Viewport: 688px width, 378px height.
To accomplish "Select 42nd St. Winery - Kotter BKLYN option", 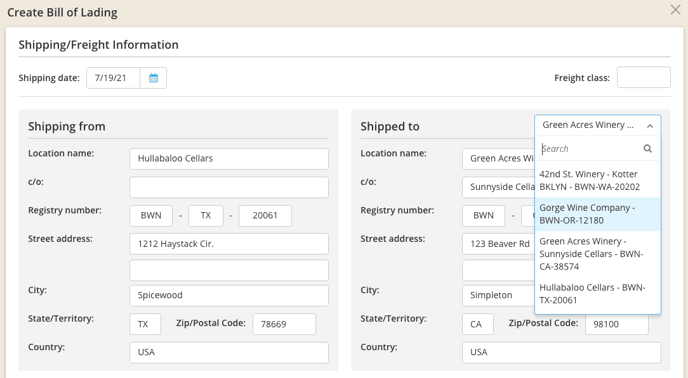I will coord(598,180).
